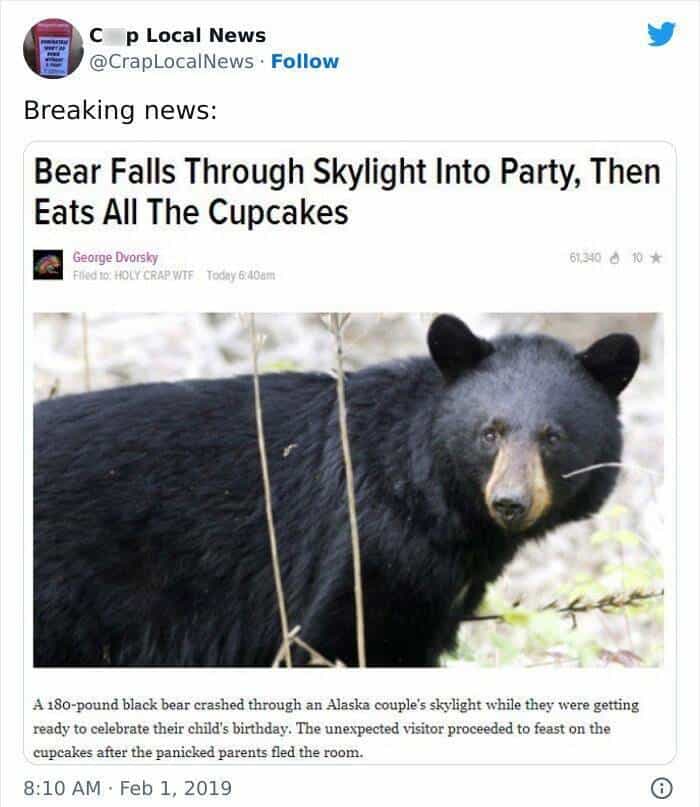Click the 61,340 view count

585,257
